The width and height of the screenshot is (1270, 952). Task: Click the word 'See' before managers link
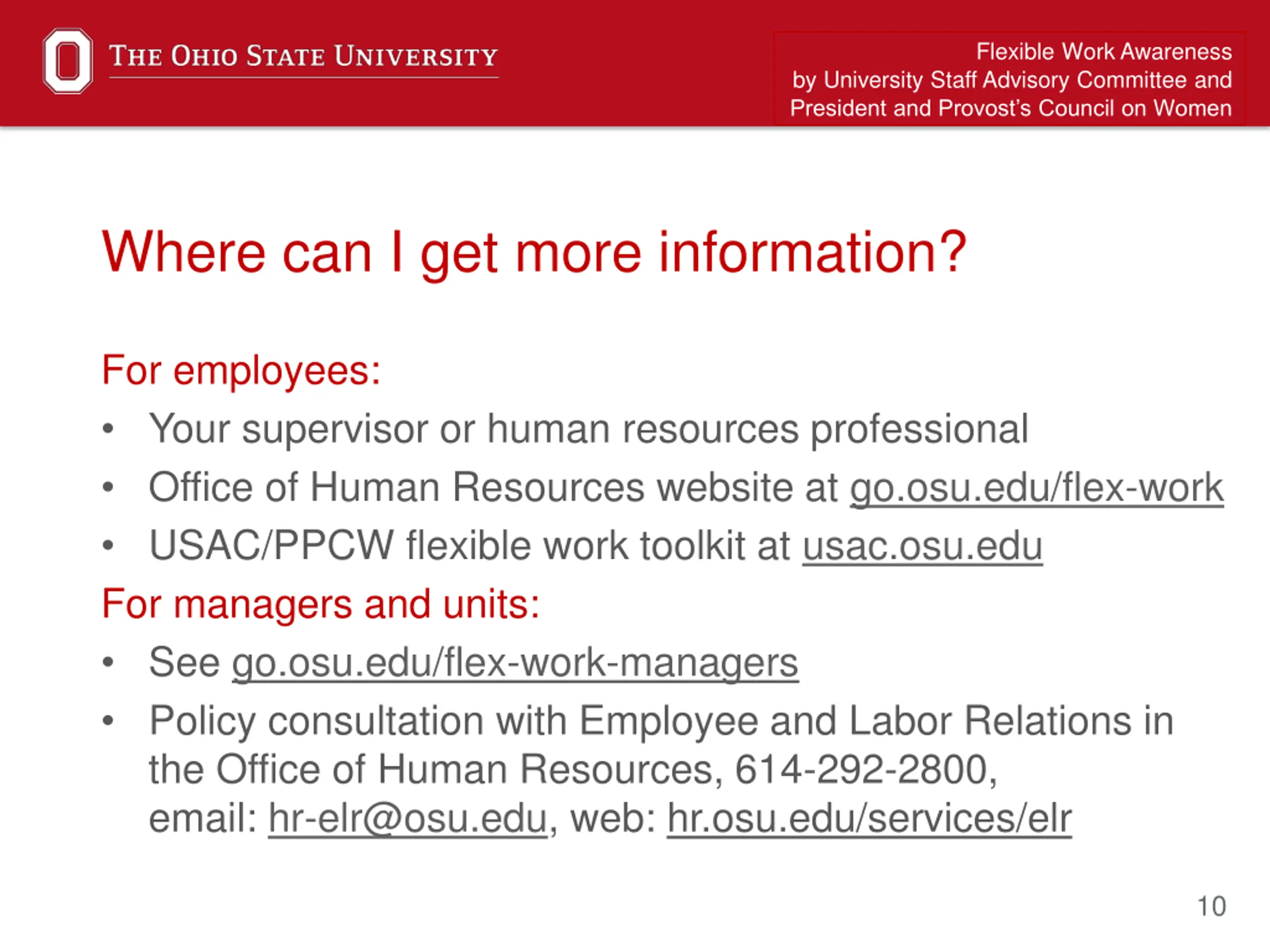click(185, 663)
